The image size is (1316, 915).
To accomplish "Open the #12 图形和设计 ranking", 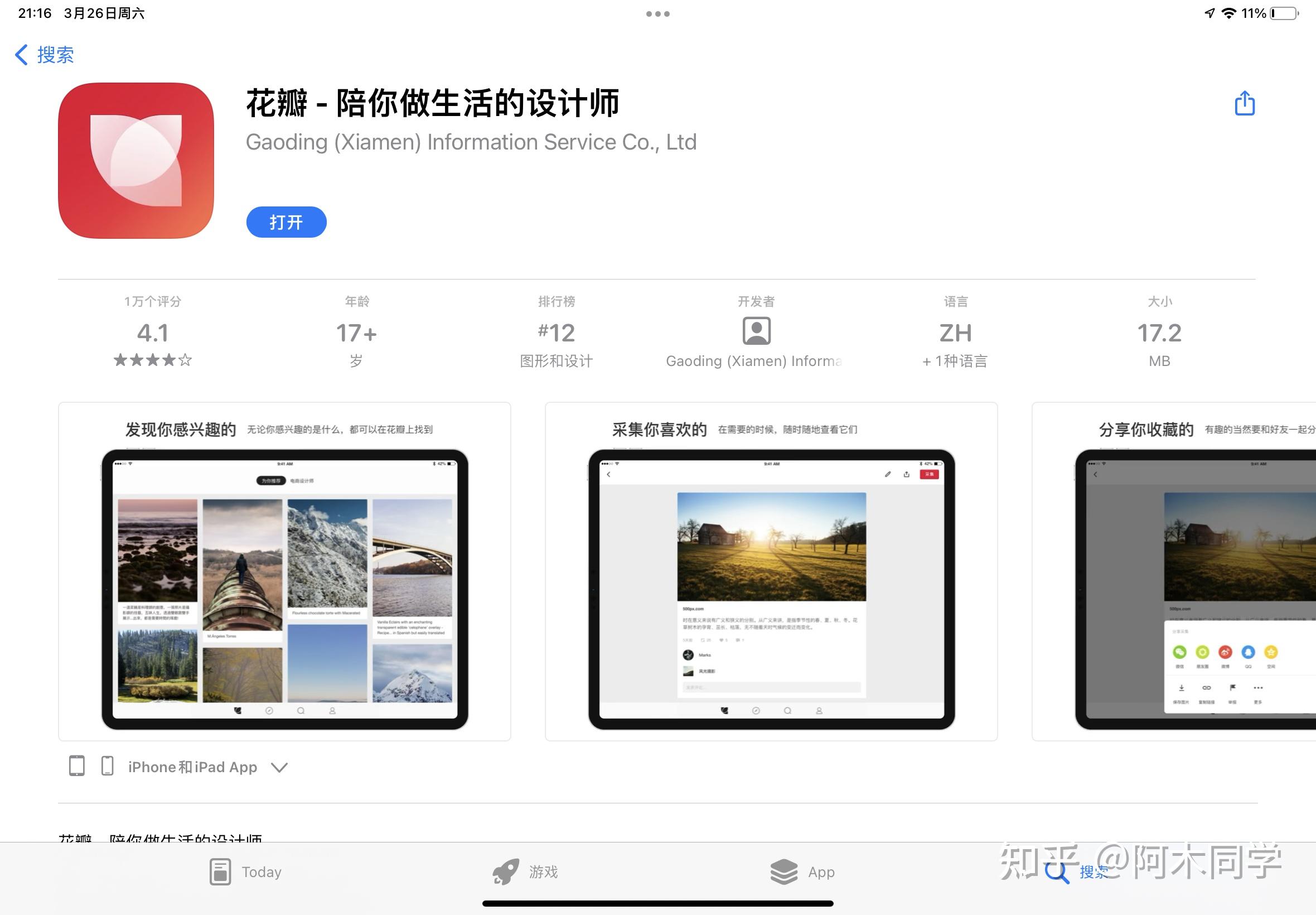I will [557, 333].
